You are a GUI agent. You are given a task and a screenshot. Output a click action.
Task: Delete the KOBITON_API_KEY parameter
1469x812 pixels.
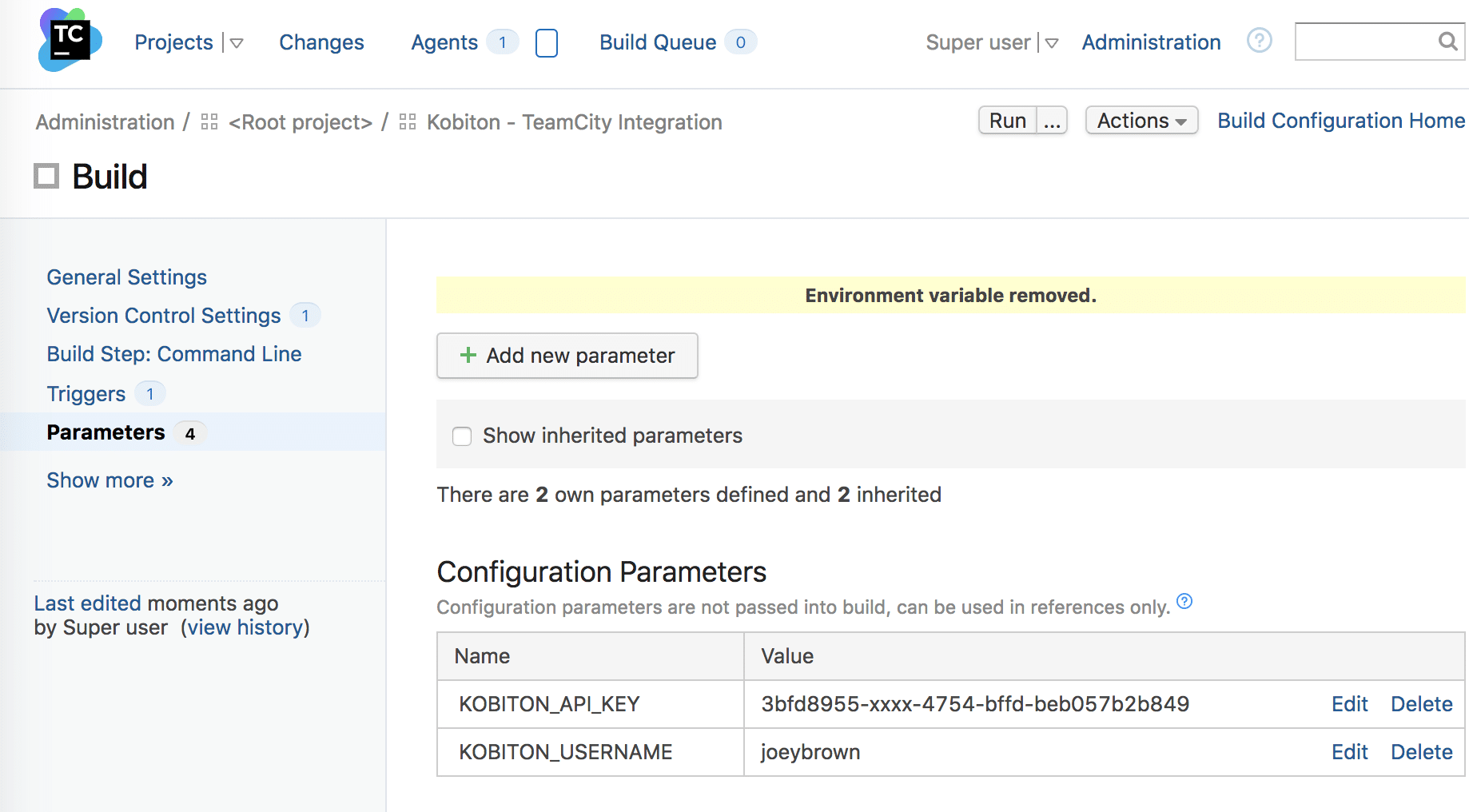(x=1422, y=704)
